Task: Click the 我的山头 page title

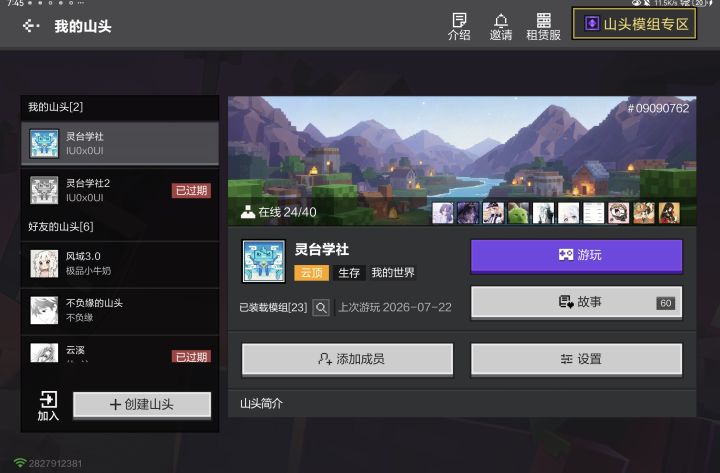Action: (x=83, y=26)
